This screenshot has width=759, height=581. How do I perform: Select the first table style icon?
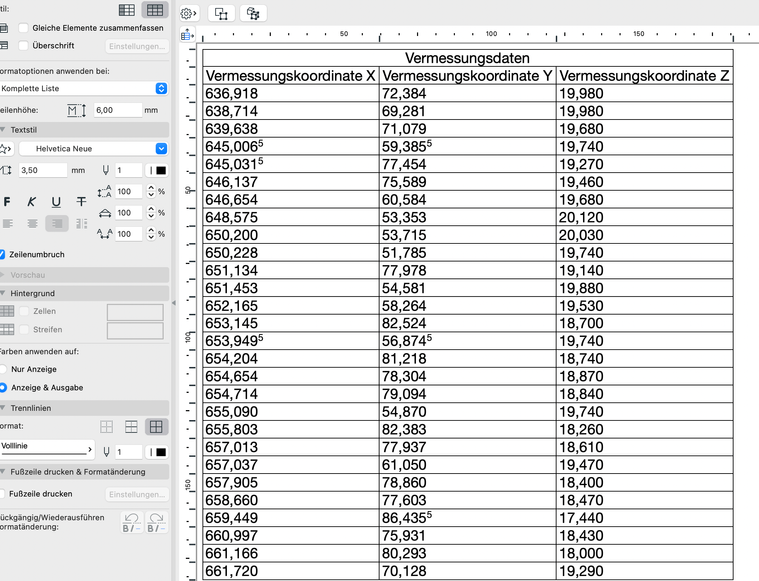click(127, 10)
